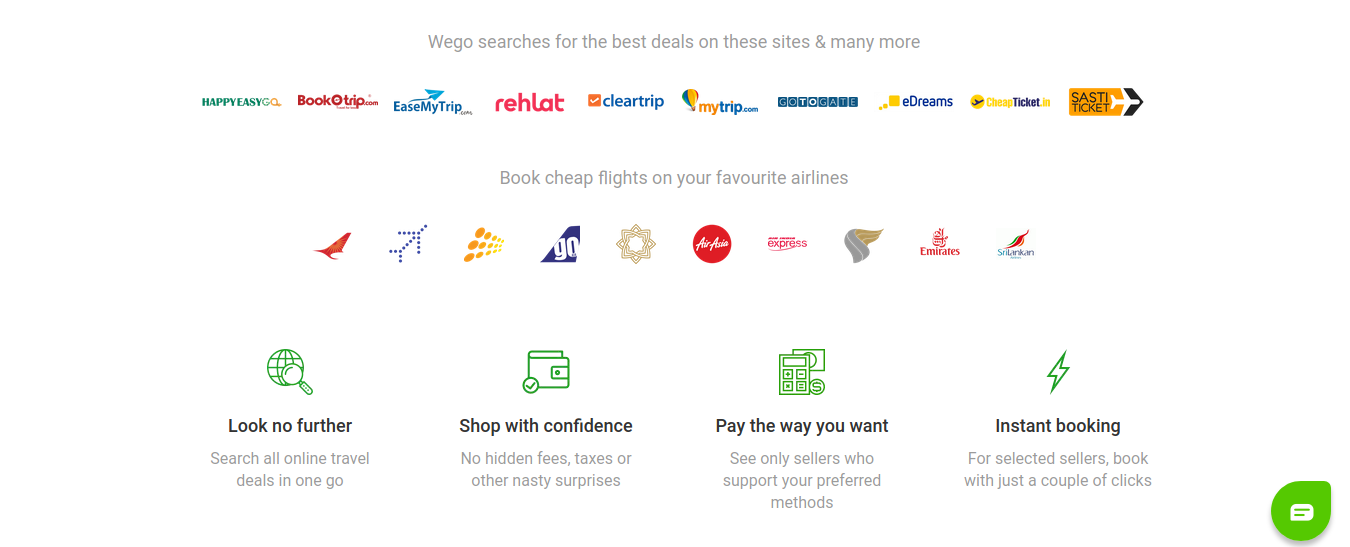Screen dimensions: 1350x547
Task: Open the Oman Air logo
Action: (x=864, y=245)
